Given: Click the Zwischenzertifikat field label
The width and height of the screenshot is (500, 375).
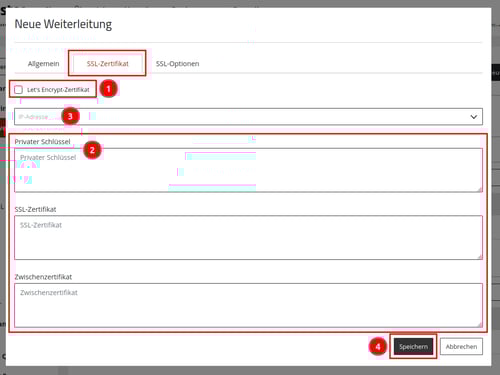Looking at the screenshot, I should [43, 277].
